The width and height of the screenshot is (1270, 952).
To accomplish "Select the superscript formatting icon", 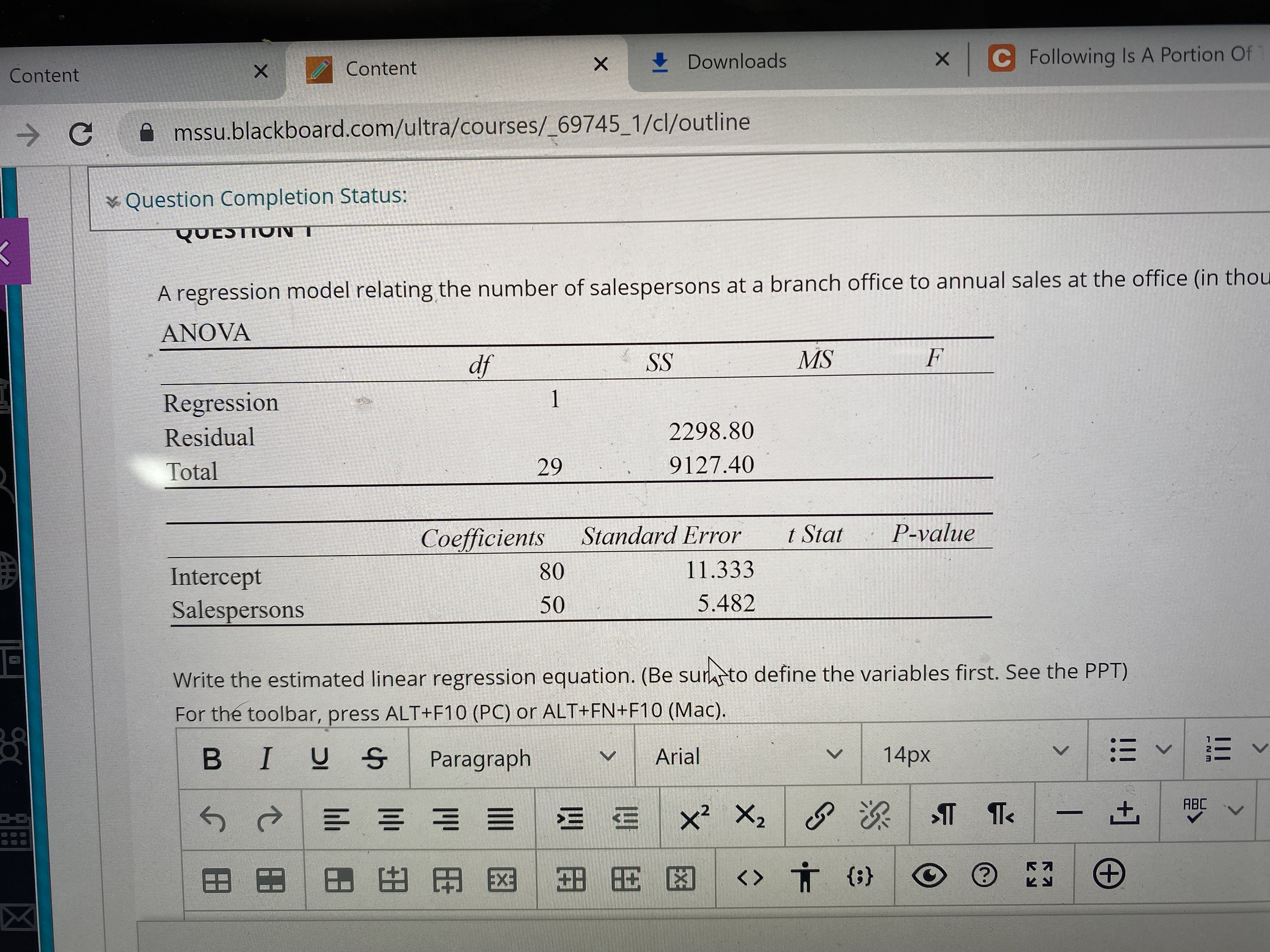I will coord(691,817).
